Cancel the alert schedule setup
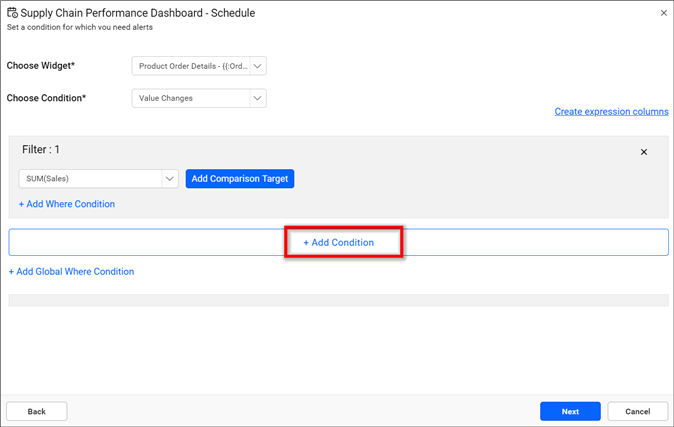 [x=637, y=411]
